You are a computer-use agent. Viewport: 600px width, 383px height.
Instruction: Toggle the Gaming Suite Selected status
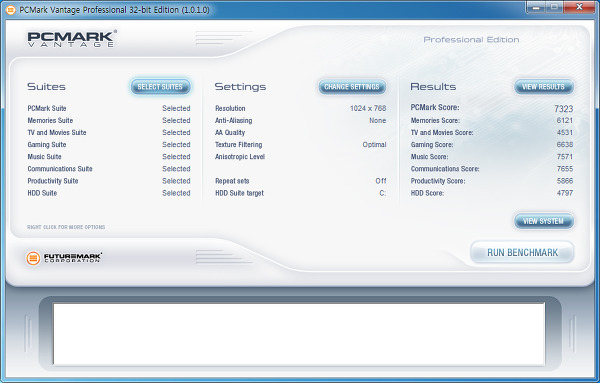point(176,145)
